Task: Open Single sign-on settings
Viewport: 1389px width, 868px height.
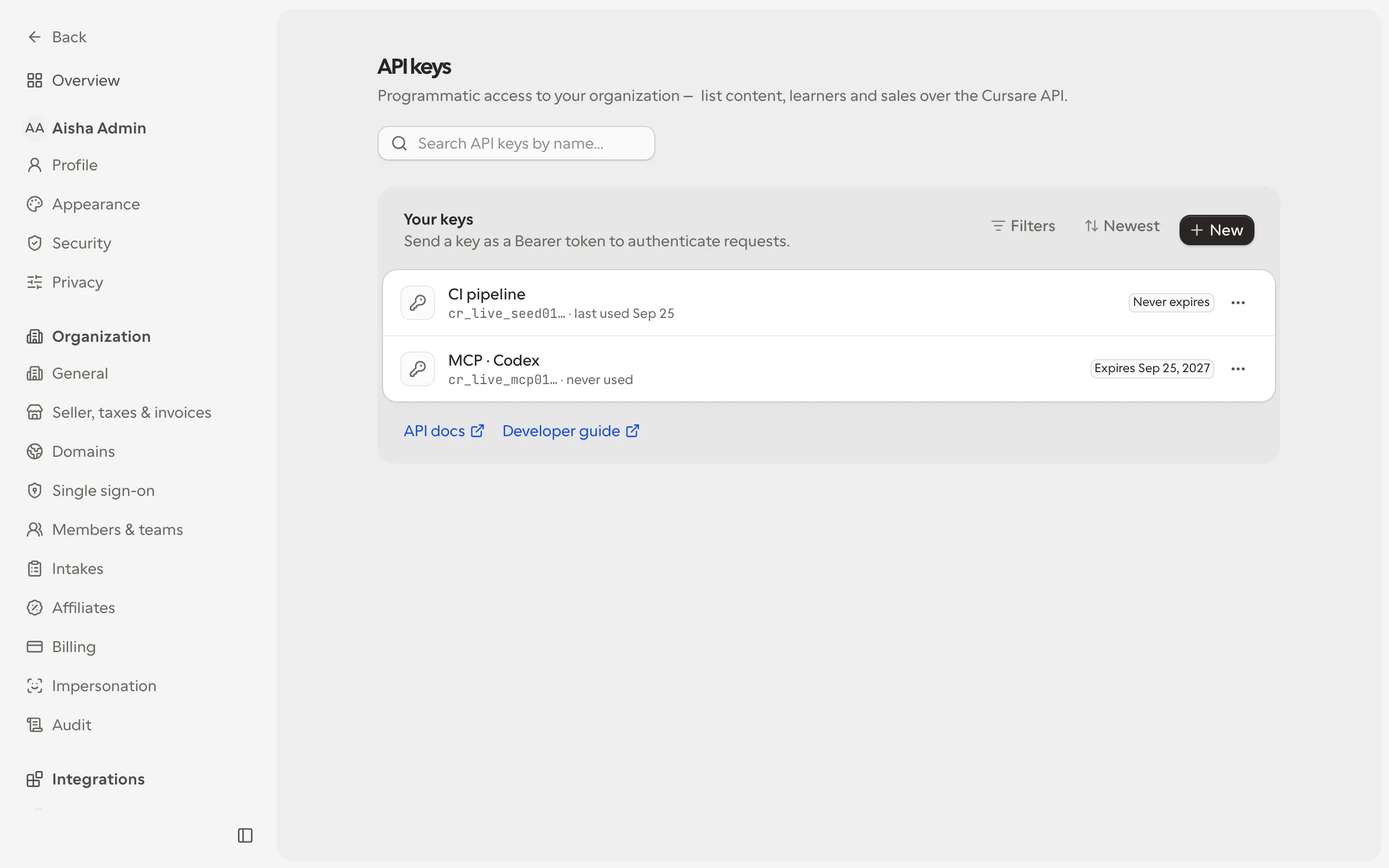Action: click(x=91, y=491)
